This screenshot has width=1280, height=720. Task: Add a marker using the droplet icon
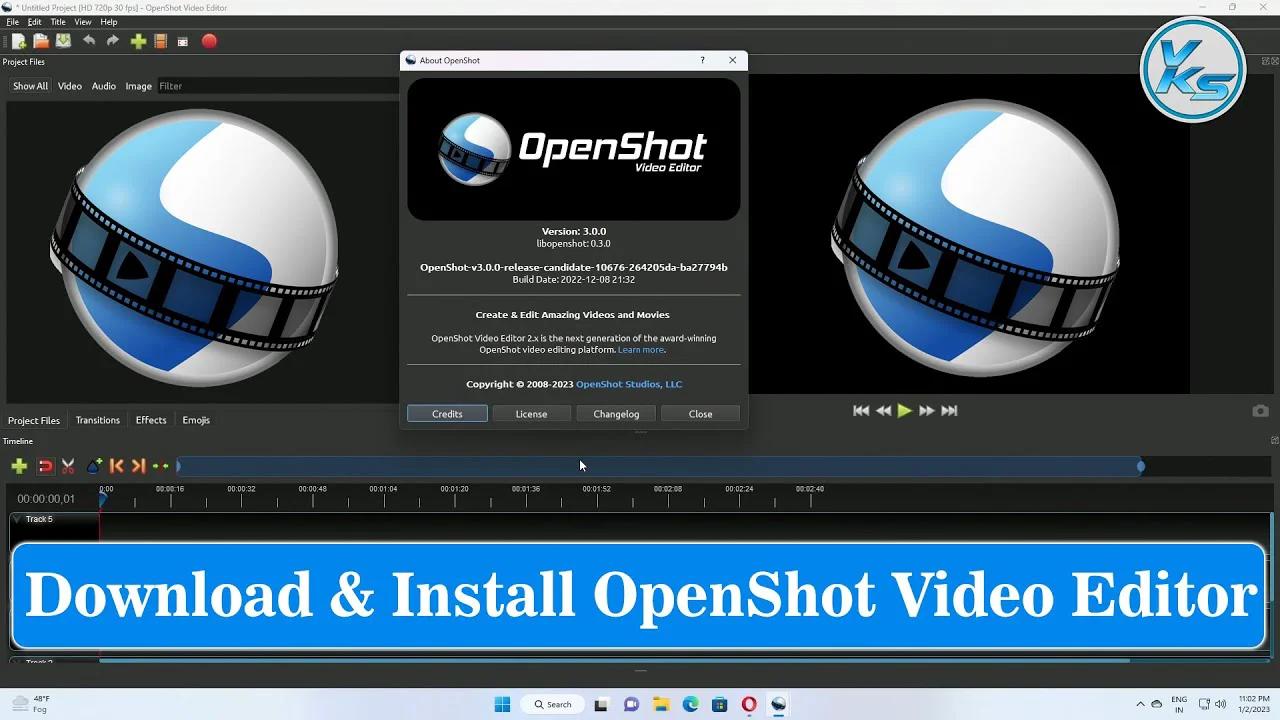92,466
